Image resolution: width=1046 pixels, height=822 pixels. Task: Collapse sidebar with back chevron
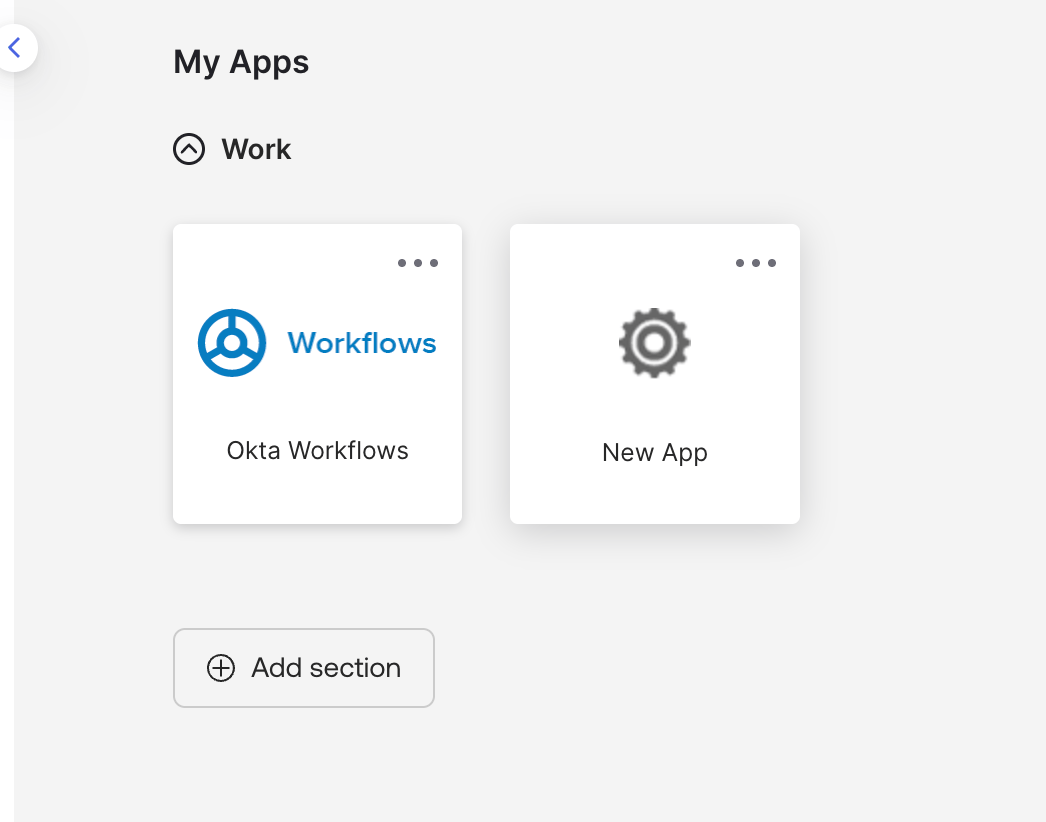pyautogui.click(x=15, y=47)
